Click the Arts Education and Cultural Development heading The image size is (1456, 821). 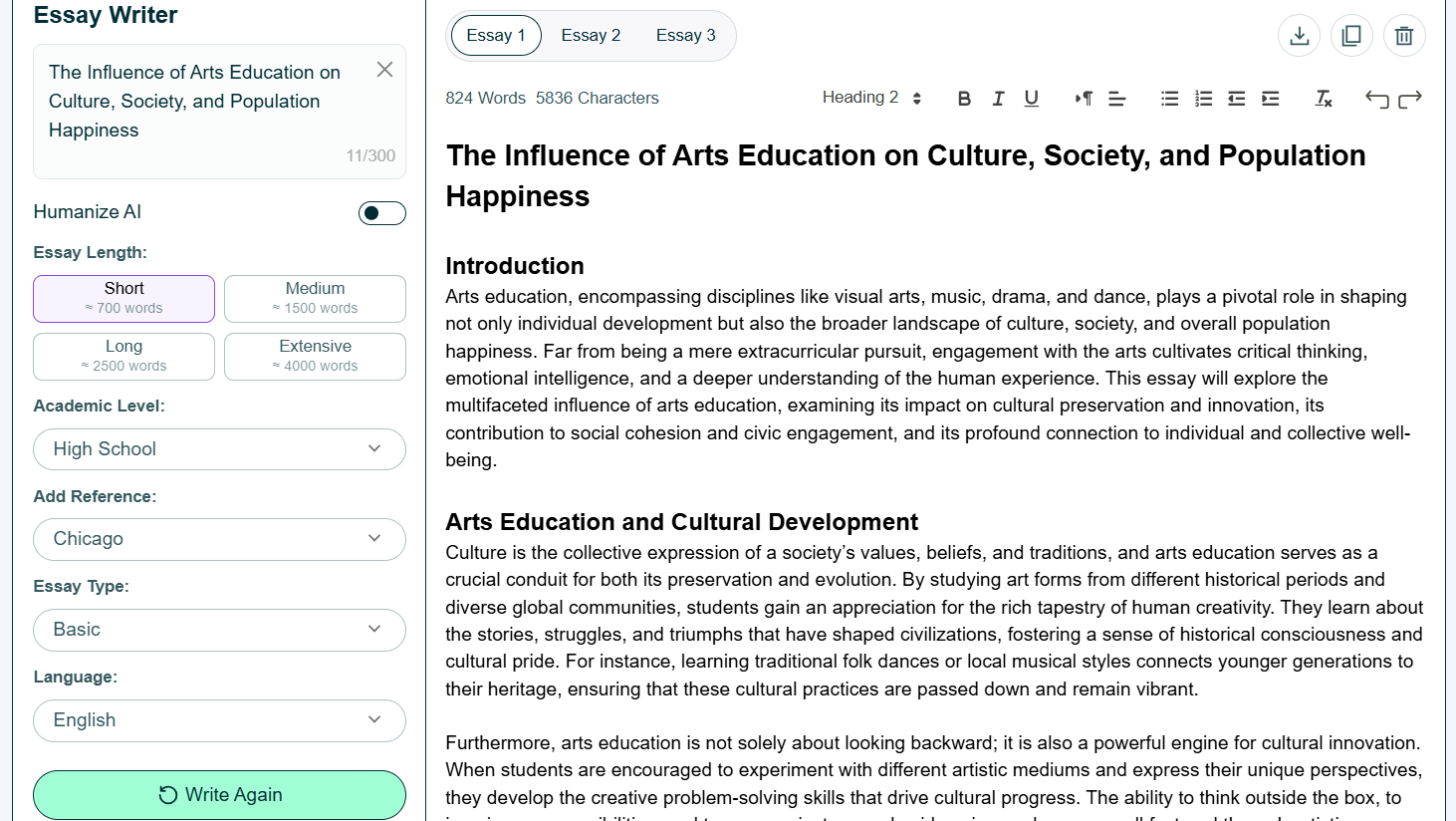tap(681, 522)
